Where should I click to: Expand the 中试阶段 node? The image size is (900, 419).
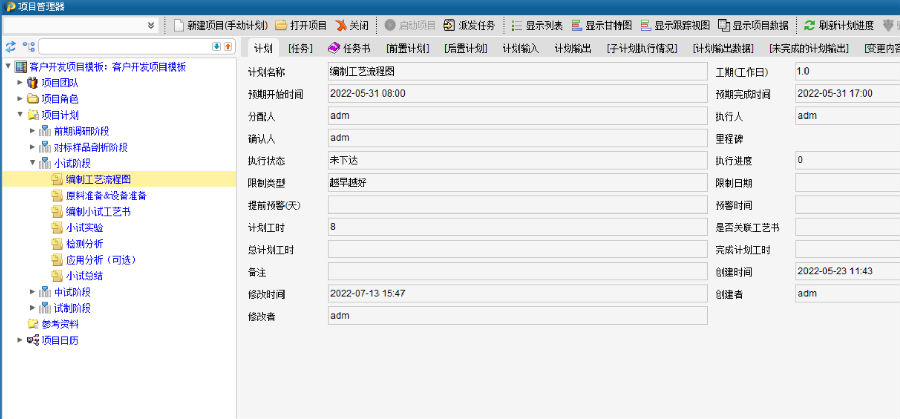[x=32, y=292]
